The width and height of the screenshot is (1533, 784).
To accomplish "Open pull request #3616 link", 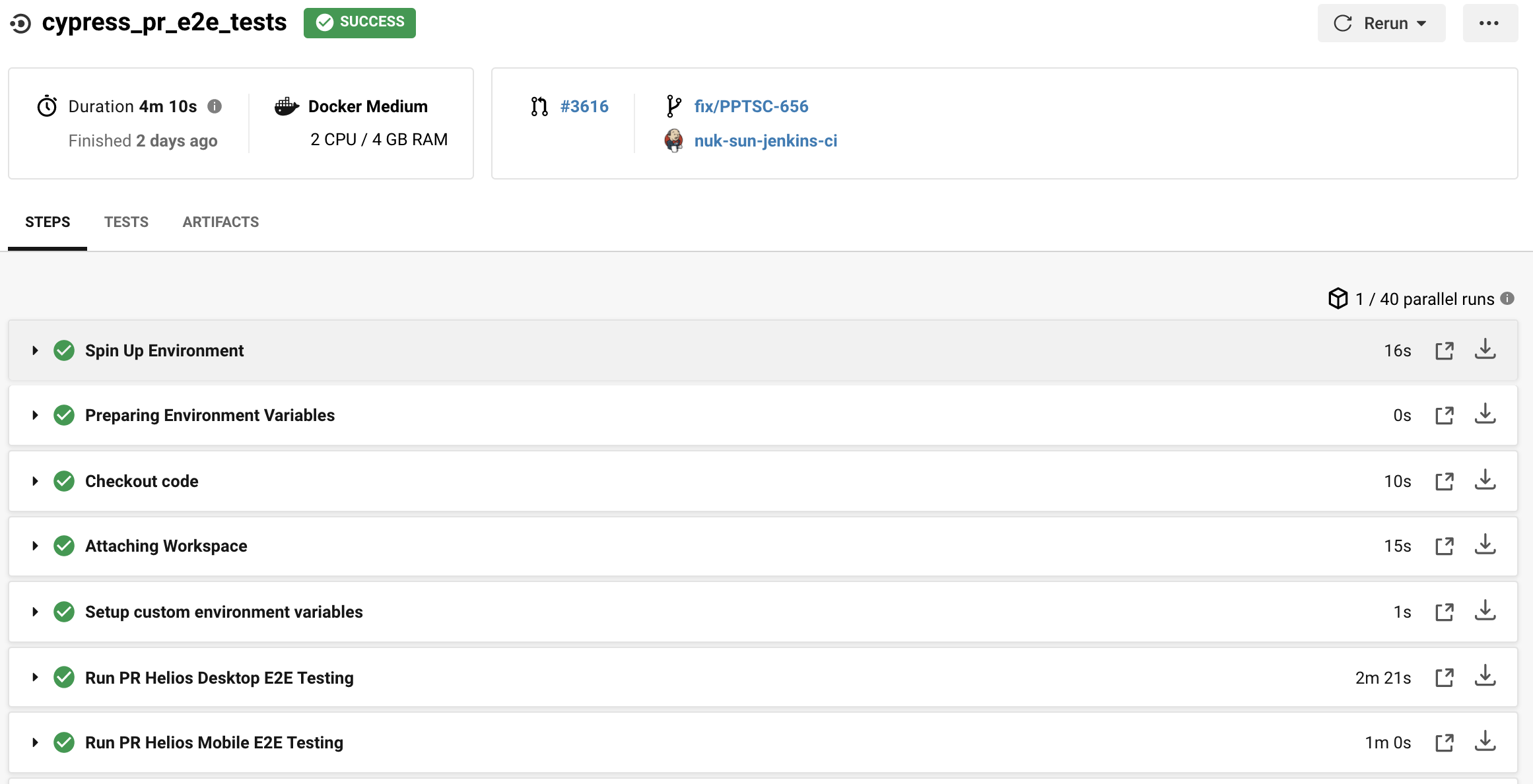I will (584, 106).
